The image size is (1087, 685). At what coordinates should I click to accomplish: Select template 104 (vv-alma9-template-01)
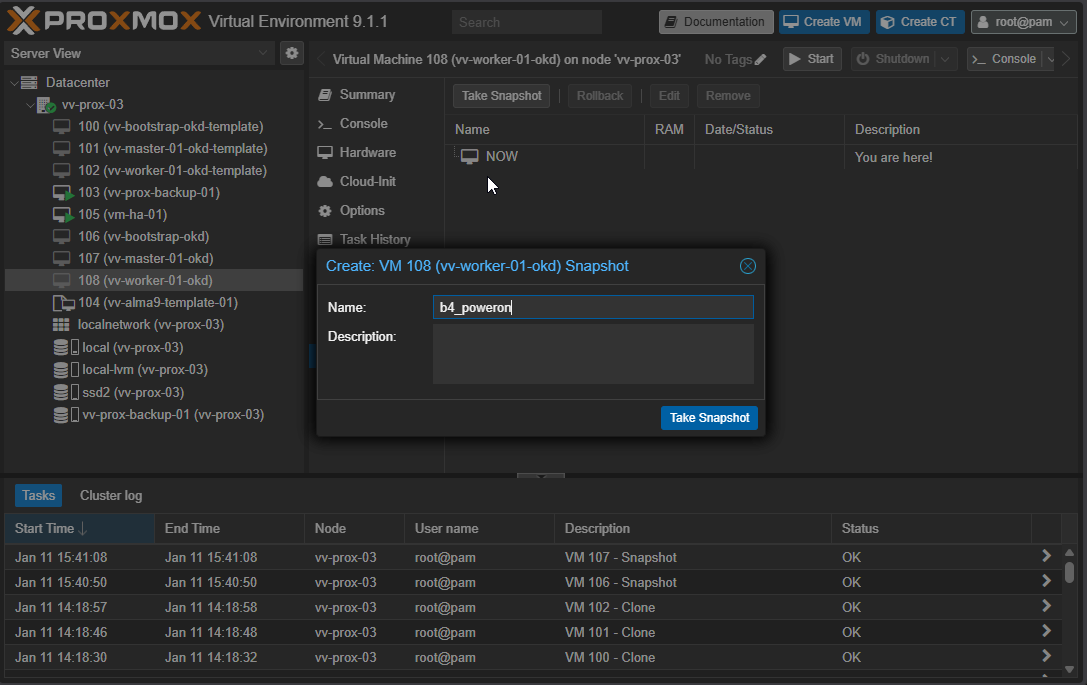[157, 302]
